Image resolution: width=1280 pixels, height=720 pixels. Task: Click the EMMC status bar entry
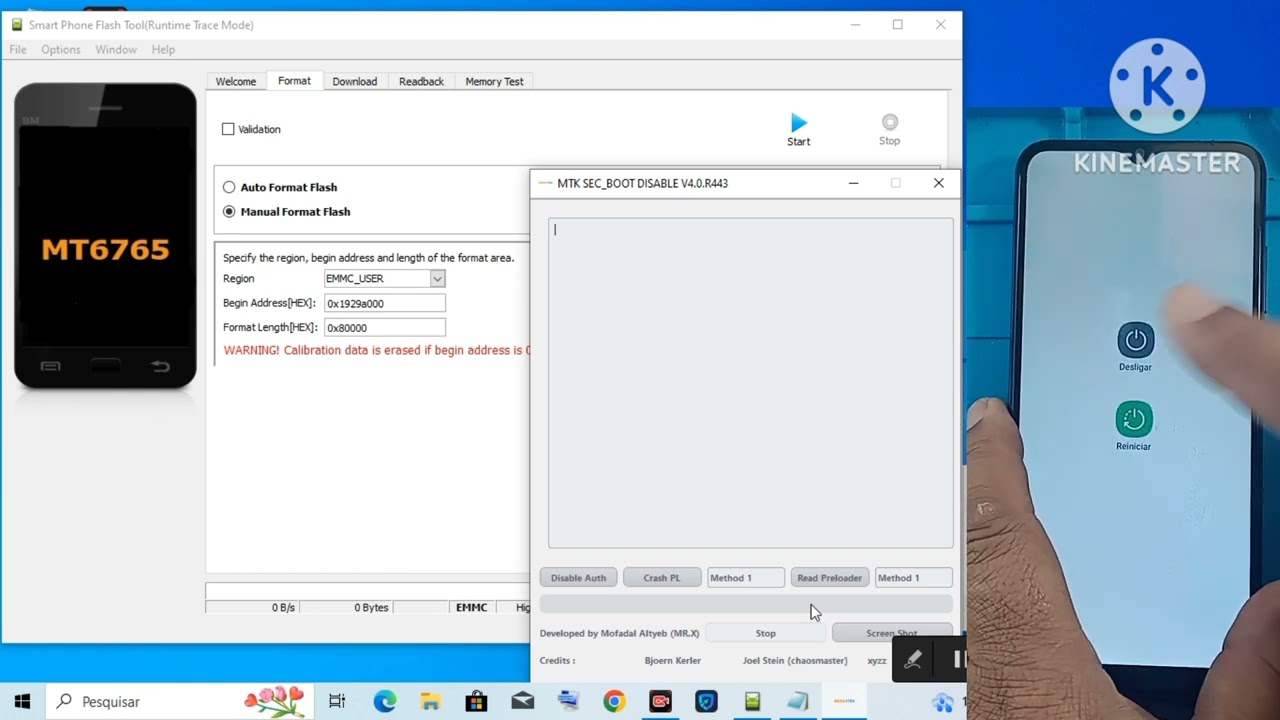click(472, 607)
